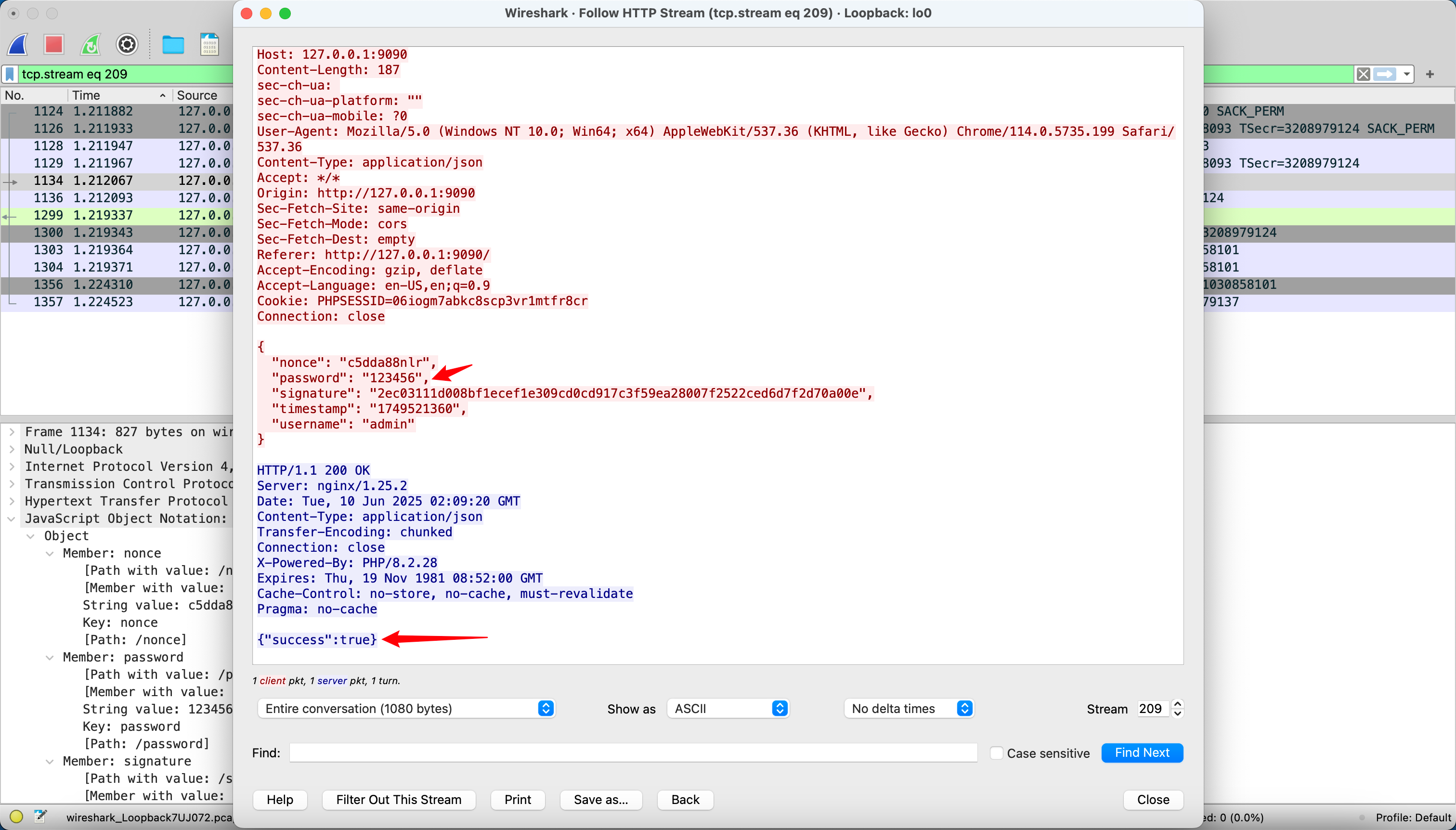Collapse the Member: nonce node
This screenshot has width=1456, height=830.
click(50, 554)
